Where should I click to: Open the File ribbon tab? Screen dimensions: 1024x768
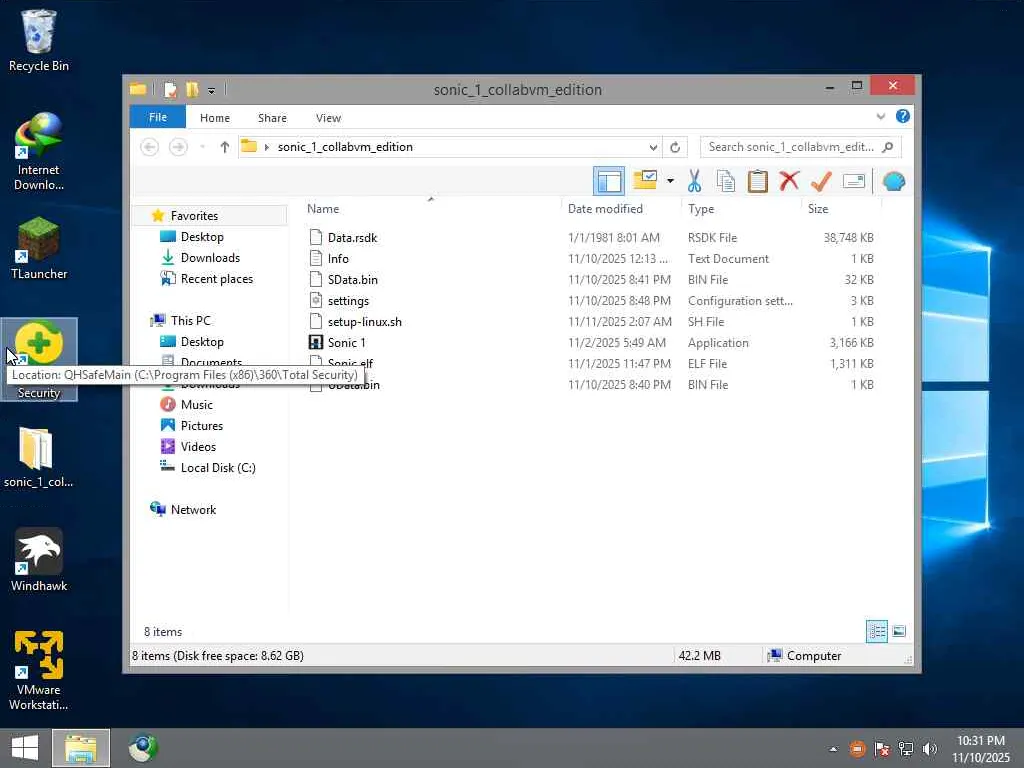click(157, 118)
